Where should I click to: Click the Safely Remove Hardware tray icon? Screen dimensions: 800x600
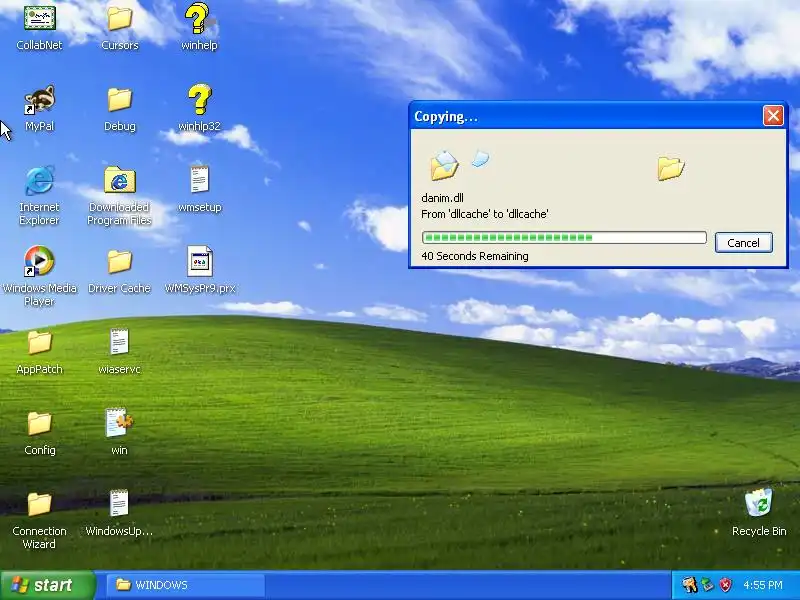(x=708, y=585)
